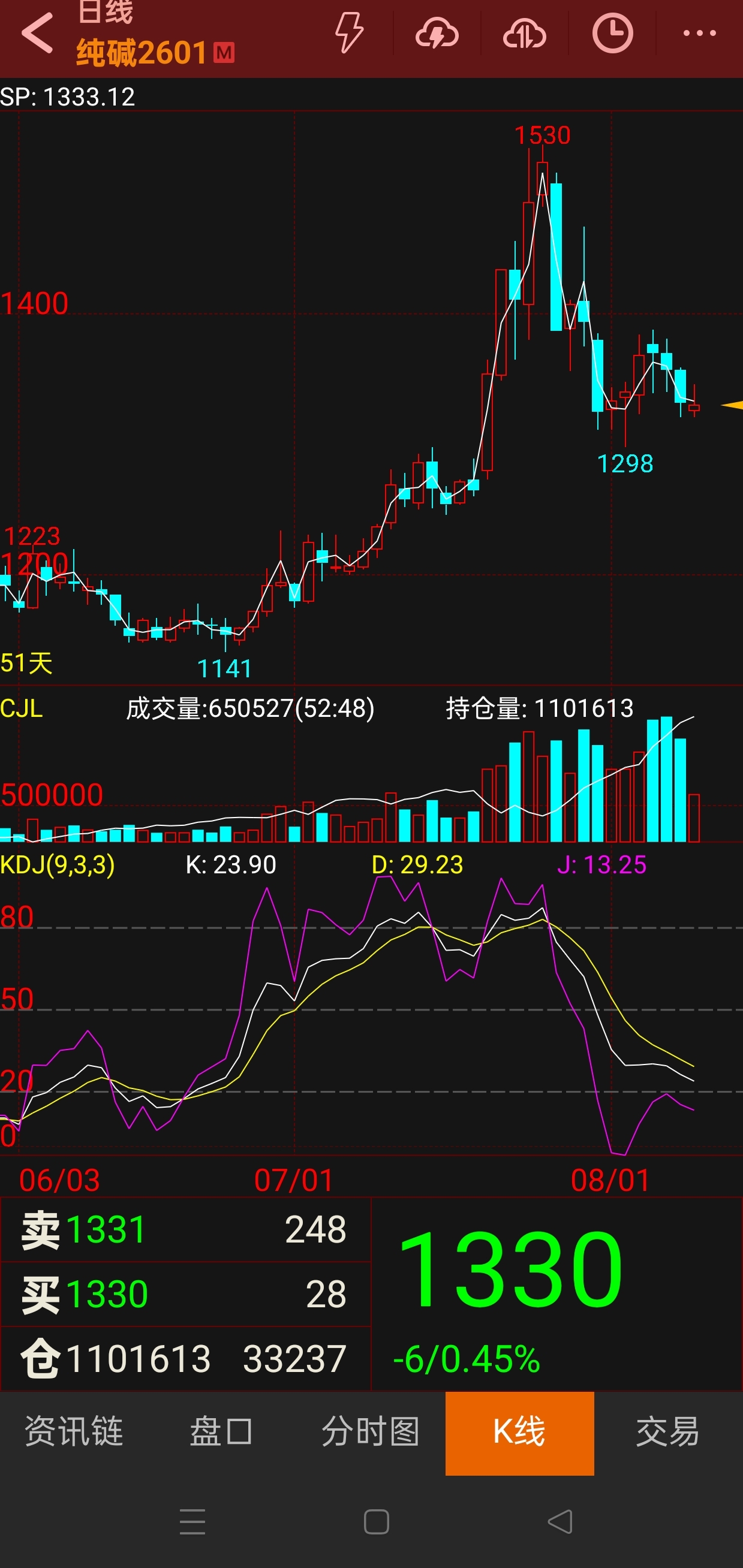743x1568 pixels.
Task: Tap the K: 23.90 value
Action: click(231, 864)
